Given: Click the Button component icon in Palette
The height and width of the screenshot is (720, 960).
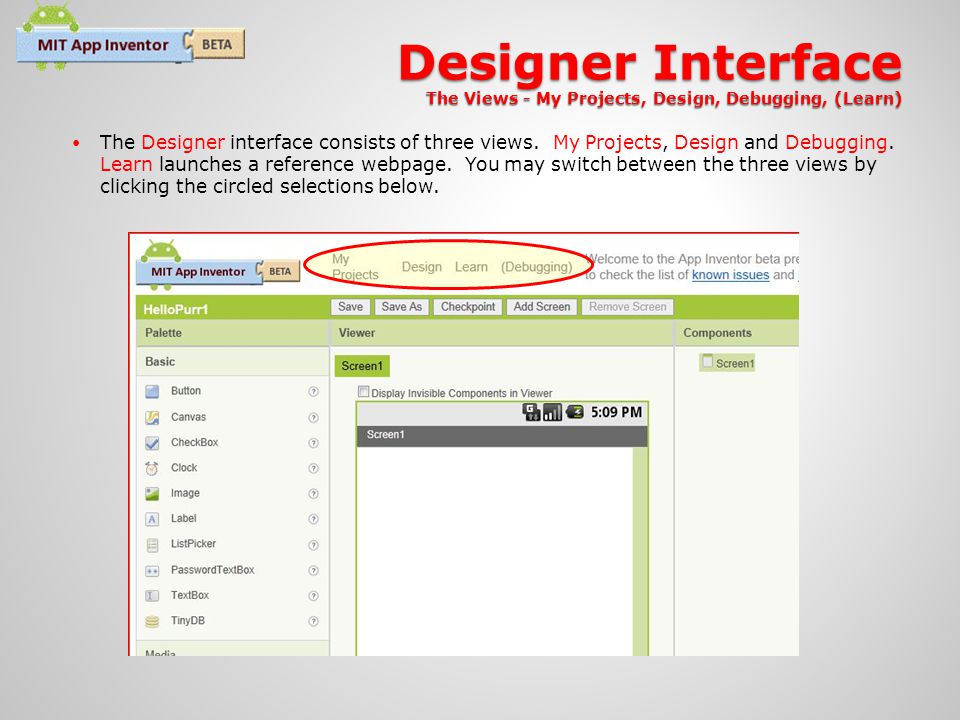Looking at the screenshot, I should (x=152, y=391).
